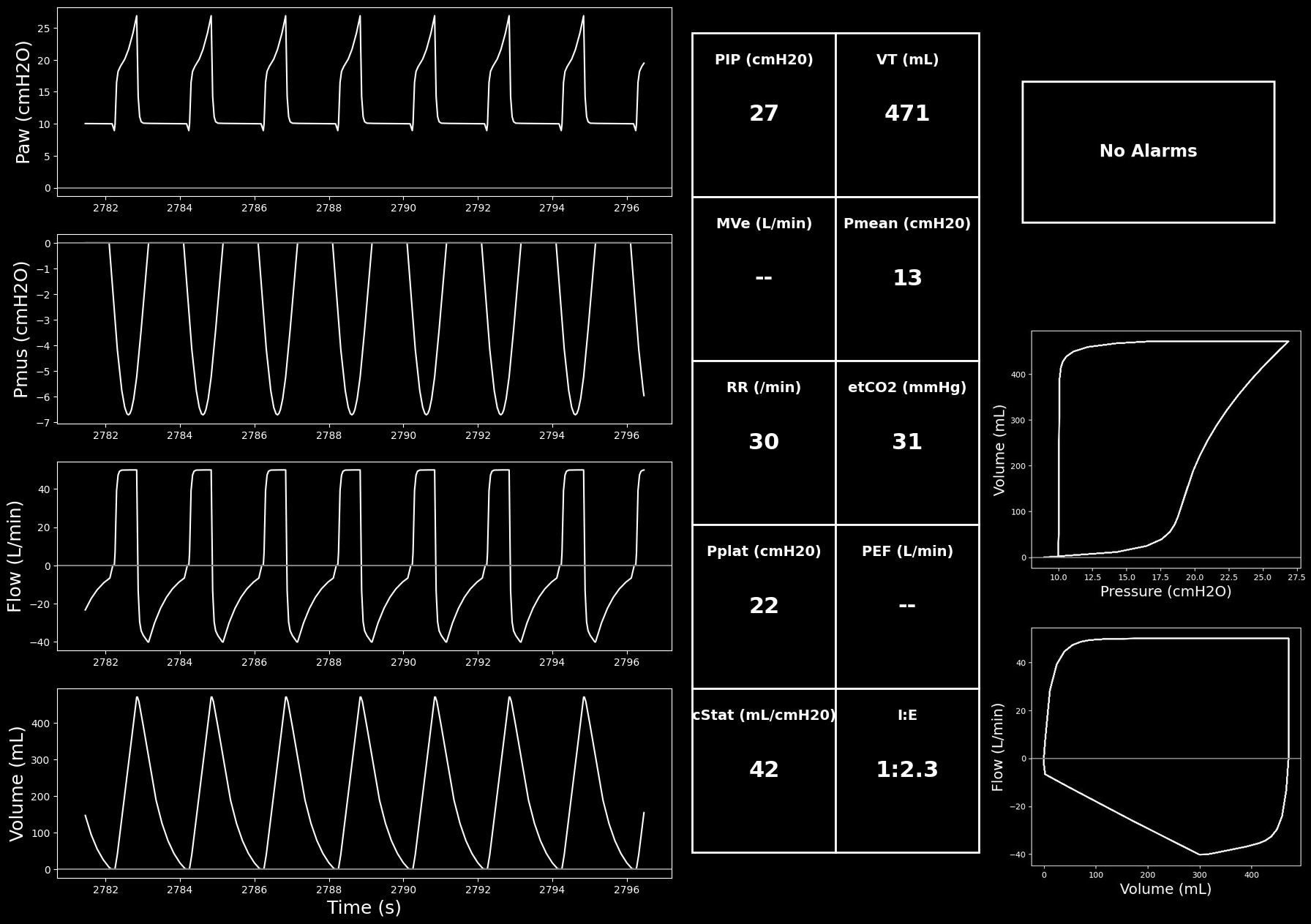Click the Paw (cmH2O) axis label
The width and height of the screenshot is (1311, 924).
click(23, 102)
